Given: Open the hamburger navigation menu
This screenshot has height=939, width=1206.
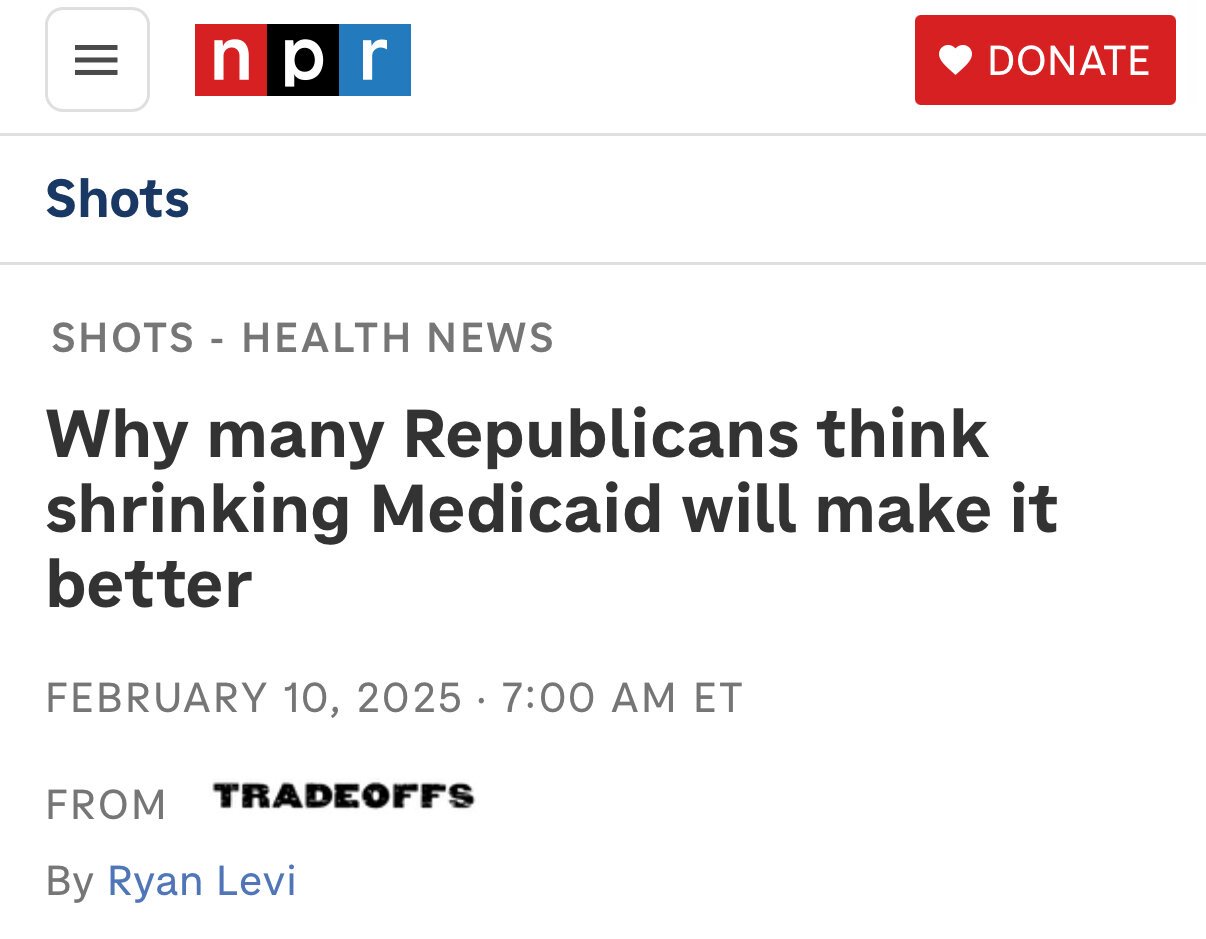Looking at the screenshot, I should click(97, 60).
